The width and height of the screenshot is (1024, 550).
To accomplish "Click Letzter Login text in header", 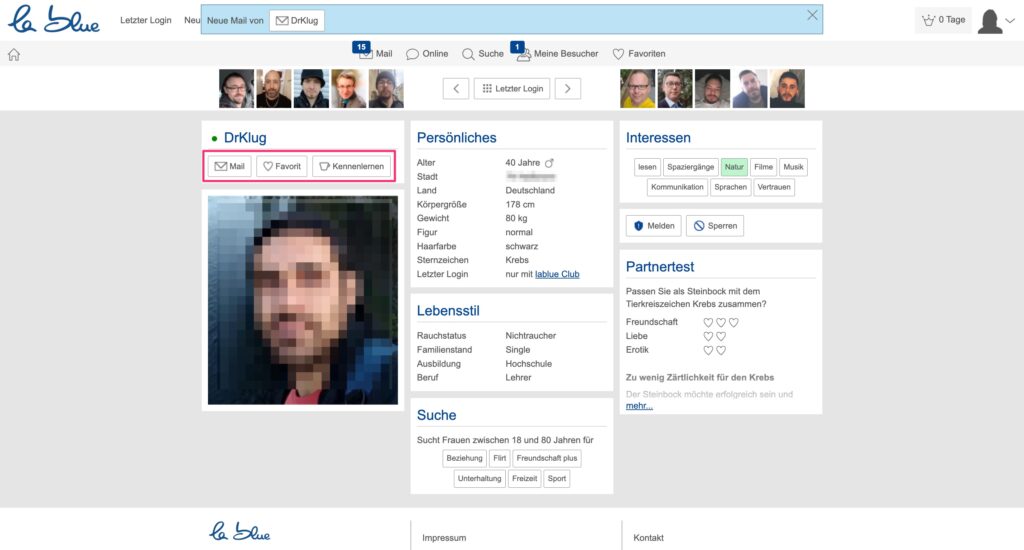I will pyautogui.click(x=146, y=20).
